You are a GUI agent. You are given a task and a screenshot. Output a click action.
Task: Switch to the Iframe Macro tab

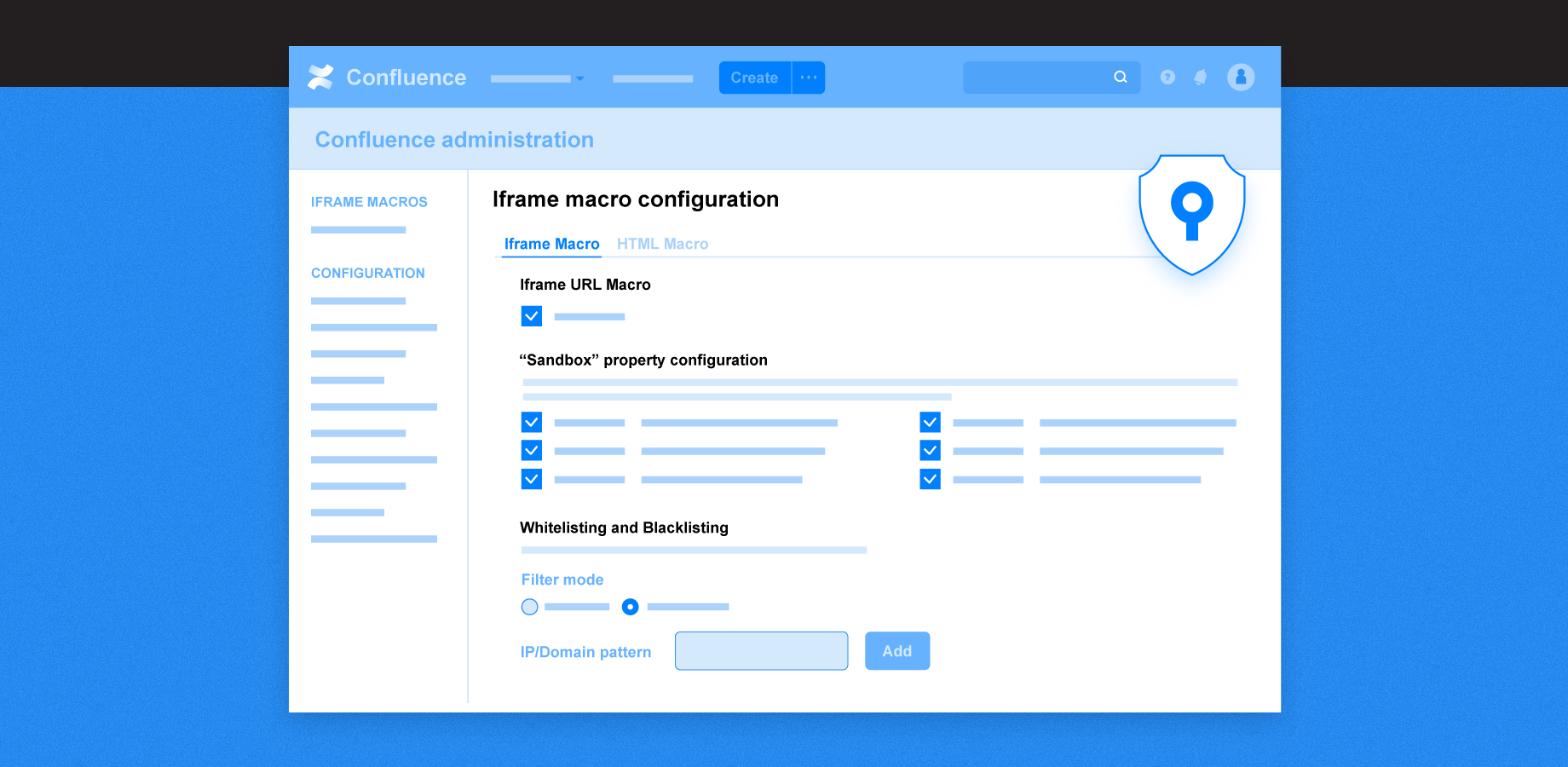point(551,244)
